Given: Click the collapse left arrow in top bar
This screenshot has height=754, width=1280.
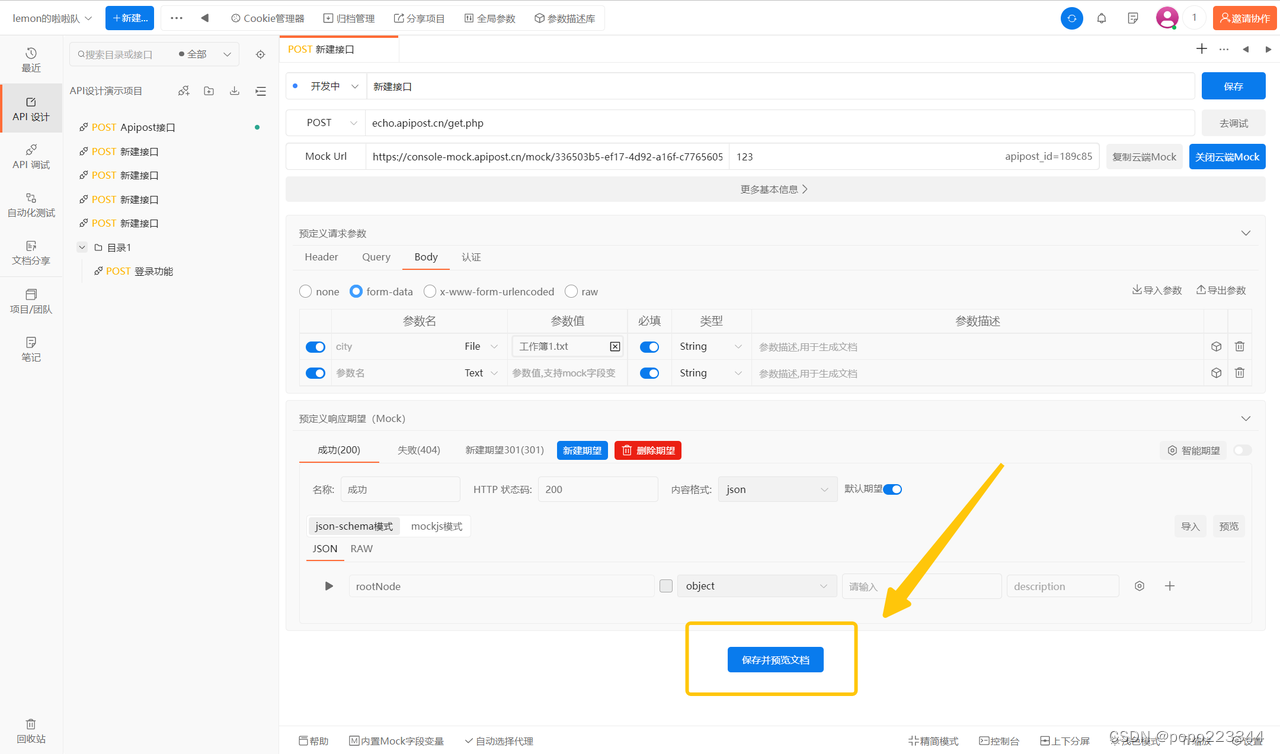Looking at the screenshot, I should pos(205,18).
